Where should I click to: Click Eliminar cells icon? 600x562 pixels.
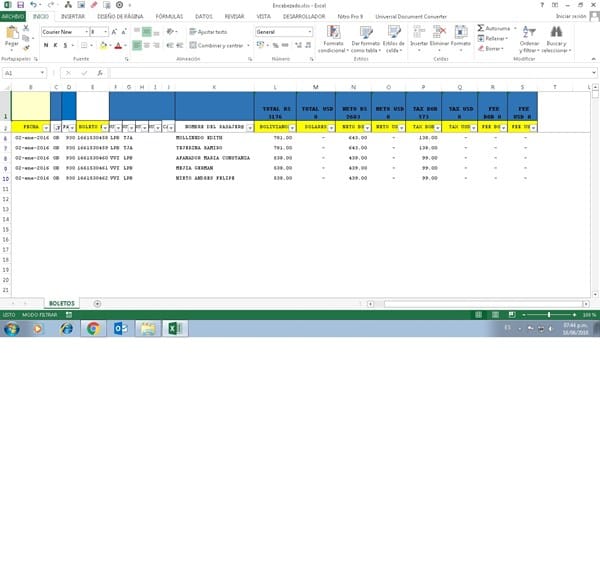pos(439,33)
